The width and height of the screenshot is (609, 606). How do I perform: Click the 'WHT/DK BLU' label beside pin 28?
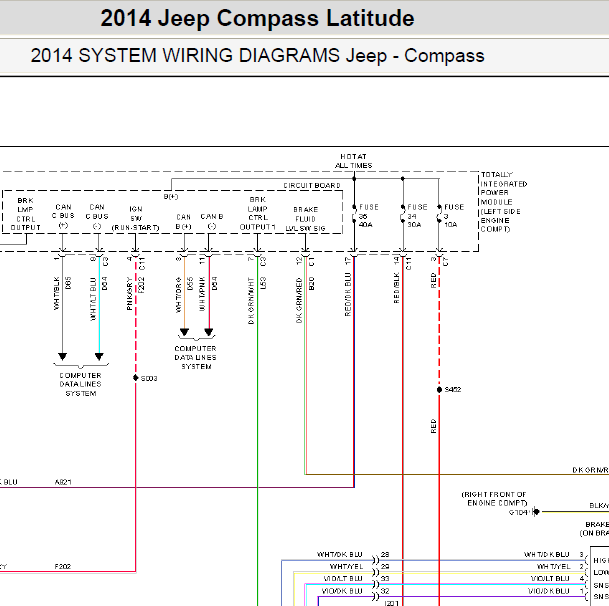[339, 554]
